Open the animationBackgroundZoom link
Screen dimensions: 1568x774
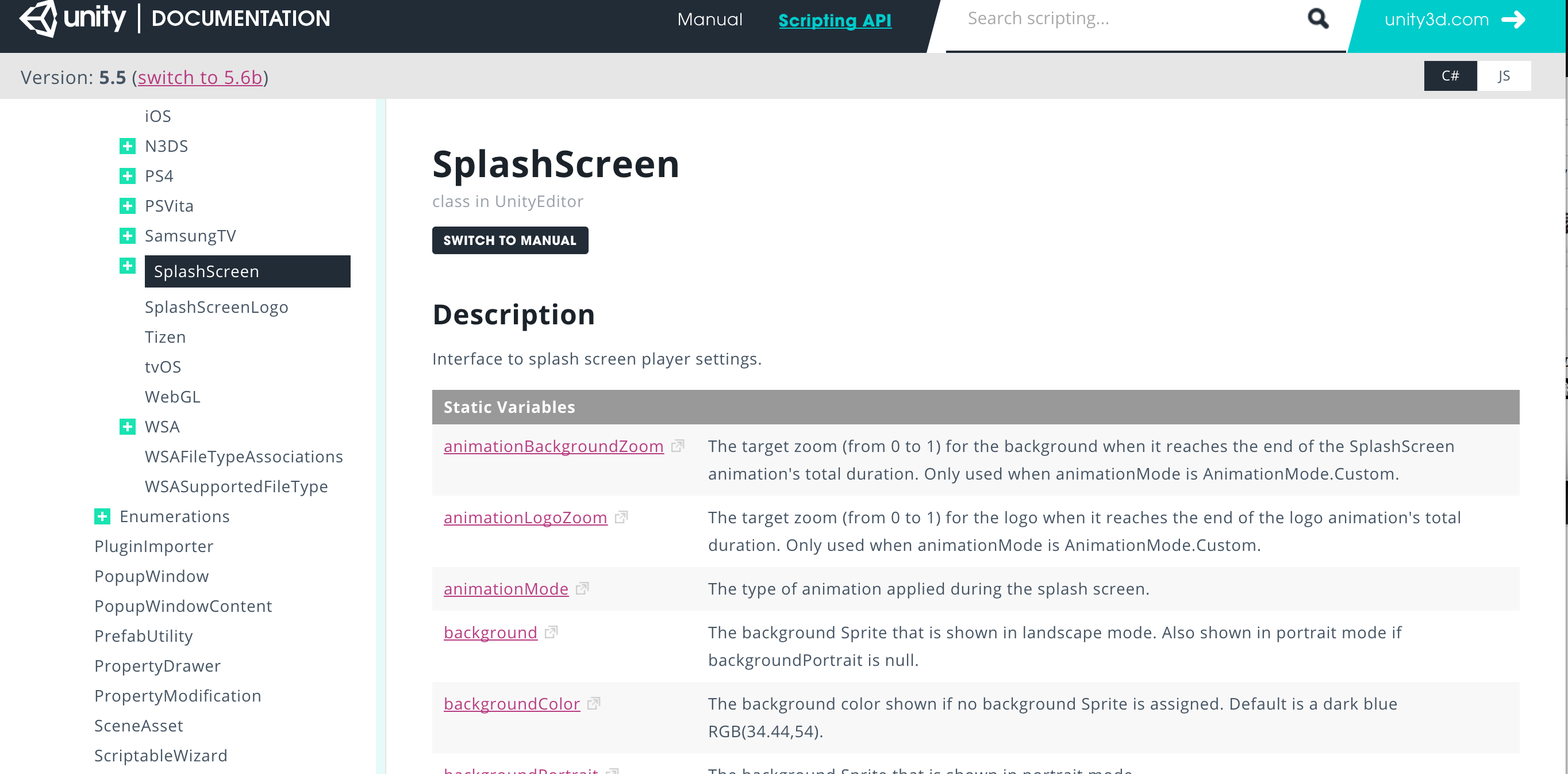(554, 446)
